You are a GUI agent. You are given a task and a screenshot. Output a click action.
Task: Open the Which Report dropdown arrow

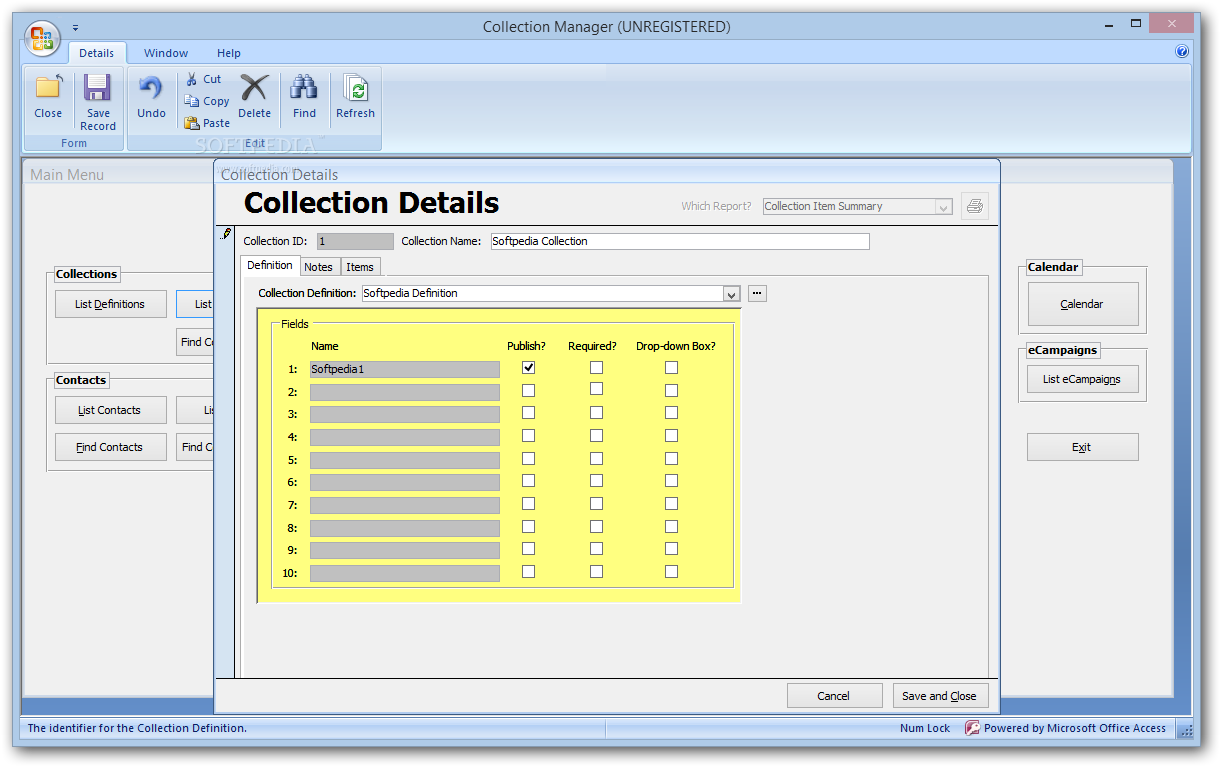pyautogui.click(x=943, y=206)
